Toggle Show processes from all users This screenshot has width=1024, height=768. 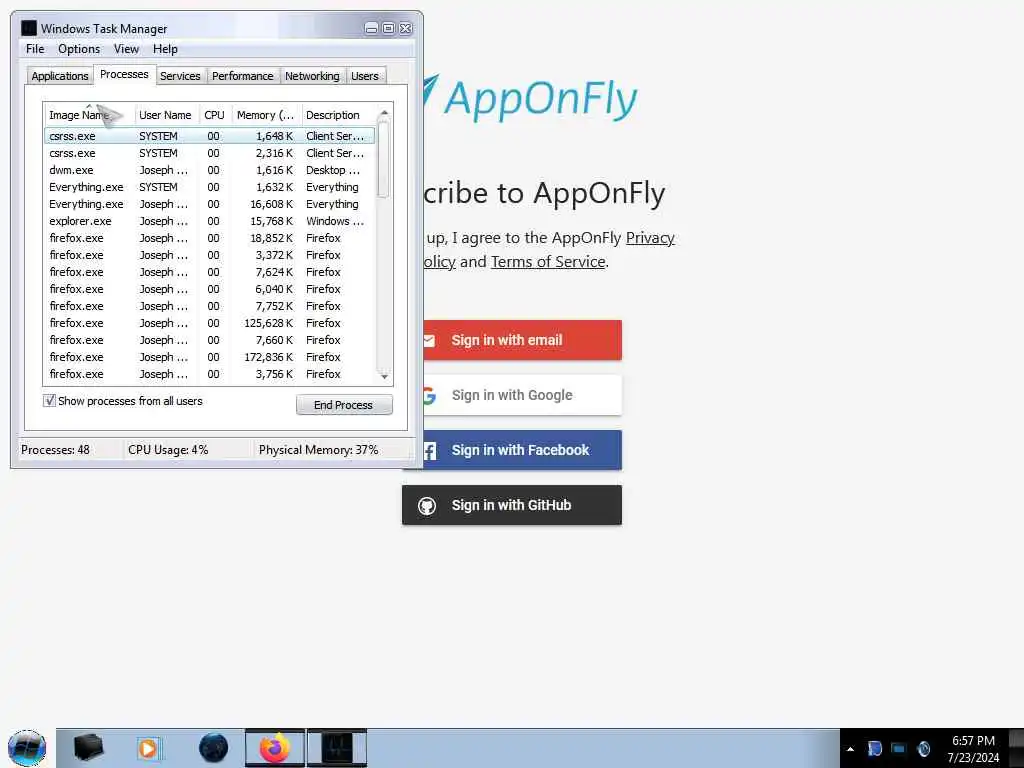(49, 401)
